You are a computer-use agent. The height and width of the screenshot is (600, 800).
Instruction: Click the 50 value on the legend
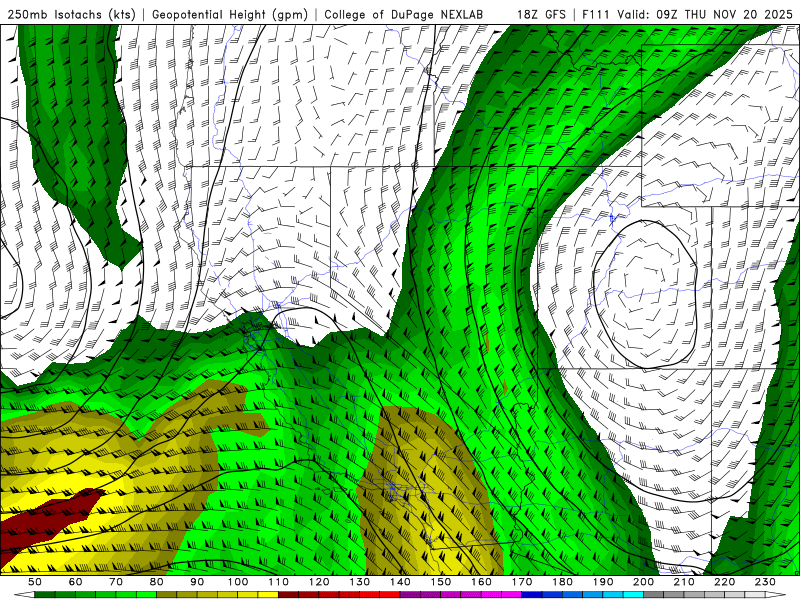(x=35, y=582)
